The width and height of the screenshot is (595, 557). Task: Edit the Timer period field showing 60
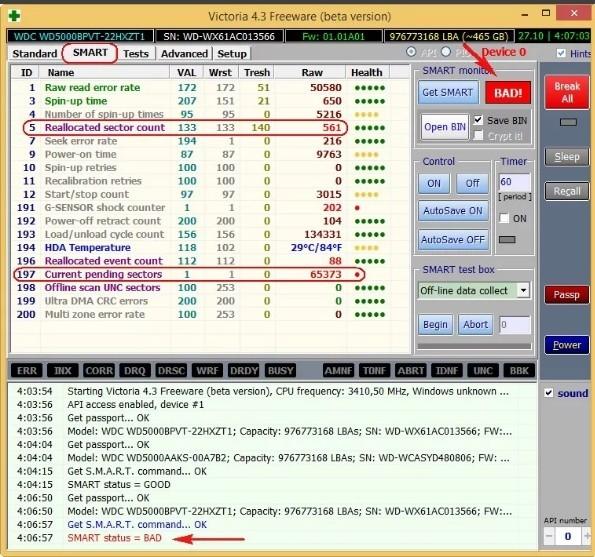514,182
